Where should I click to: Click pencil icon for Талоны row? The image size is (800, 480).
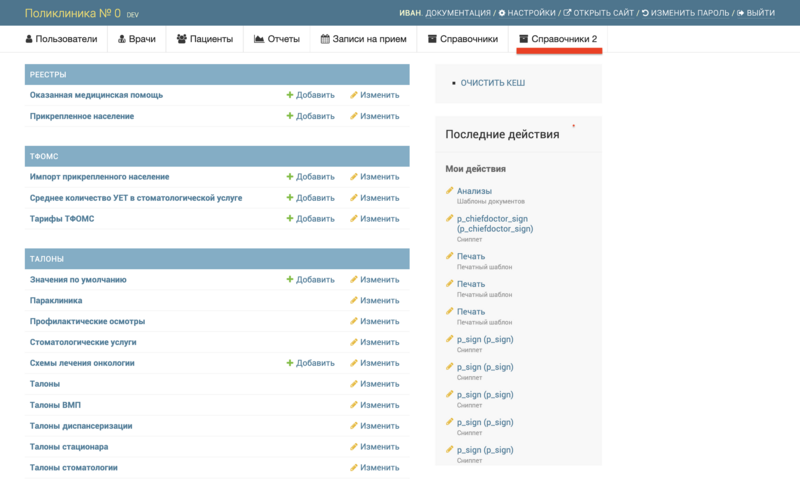click(x=353, y=384)
